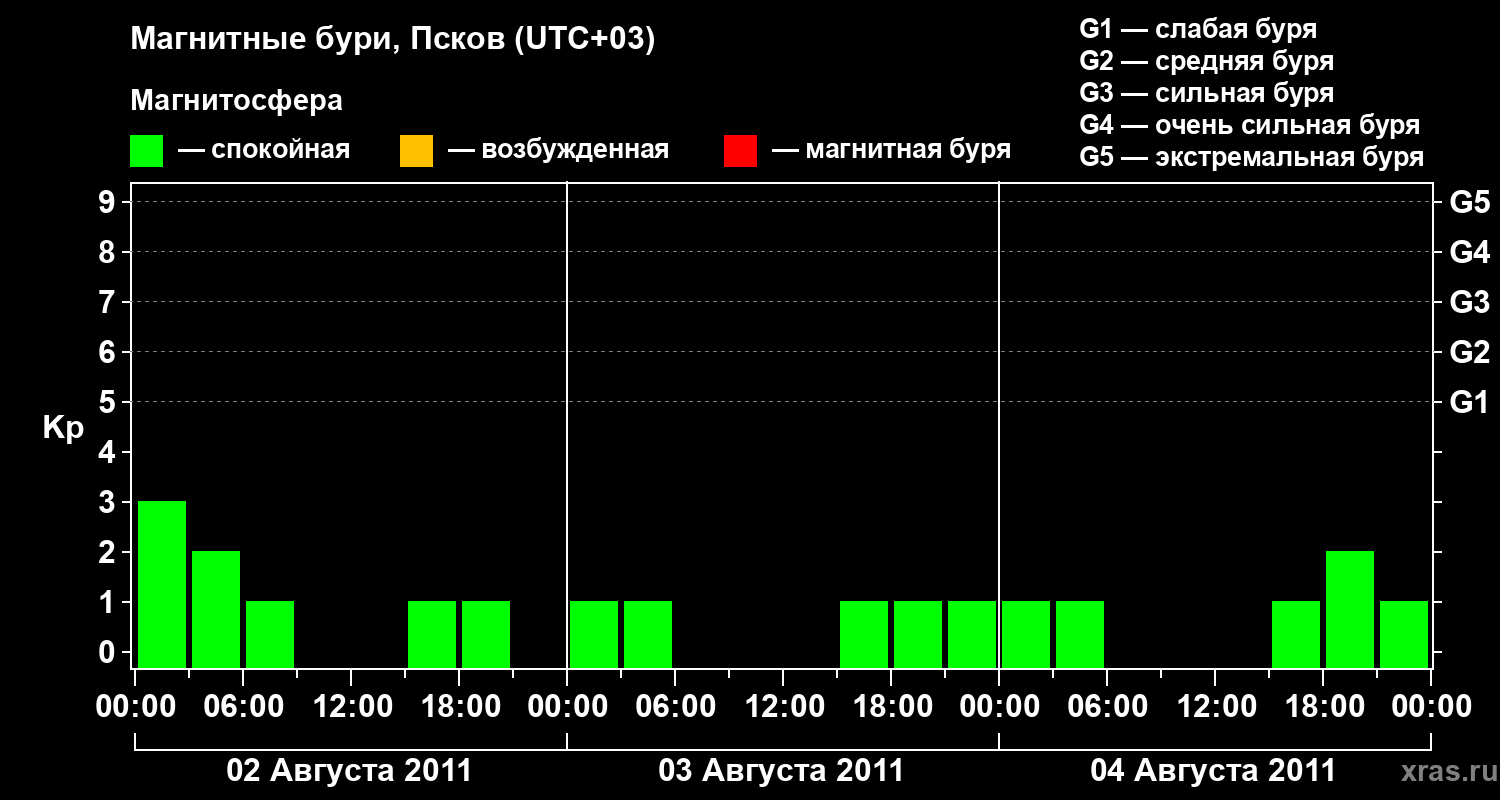Click the Kp 3 bar on 02 Августа
Viewport: 1500px width, 800px height.
[162, 584]
